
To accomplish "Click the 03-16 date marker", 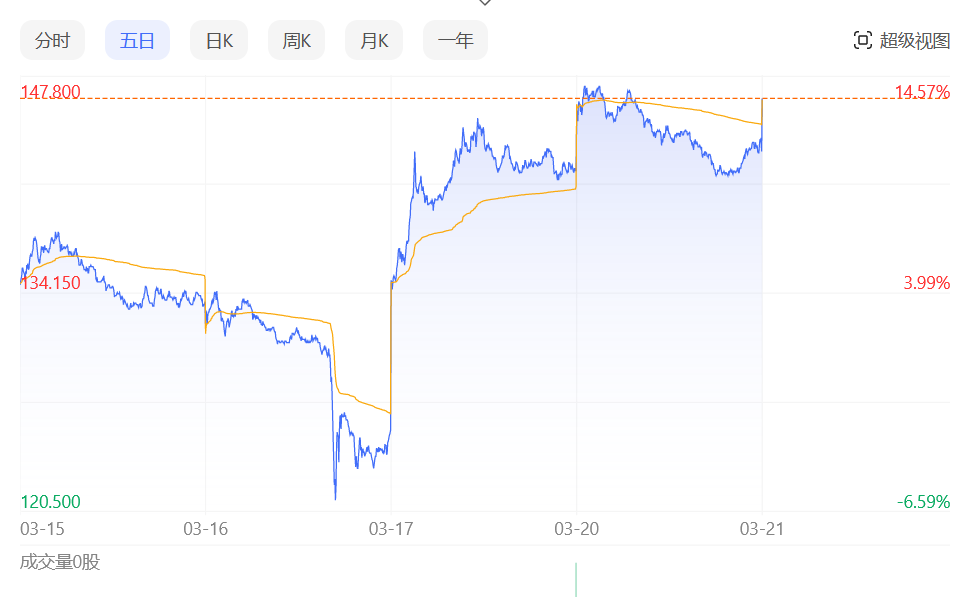I will pyautogui.click(x=206, y=528).
